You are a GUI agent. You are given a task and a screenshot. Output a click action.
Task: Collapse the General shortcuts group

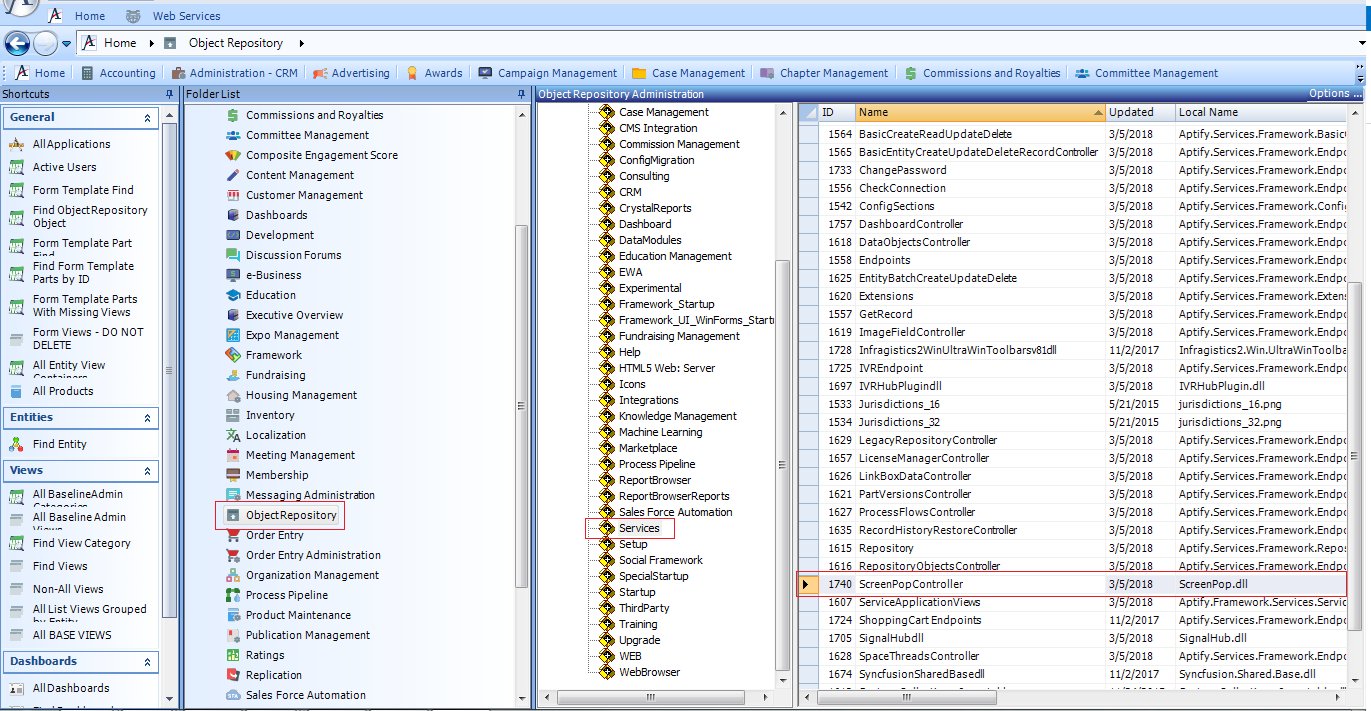[x=148, y=118]
